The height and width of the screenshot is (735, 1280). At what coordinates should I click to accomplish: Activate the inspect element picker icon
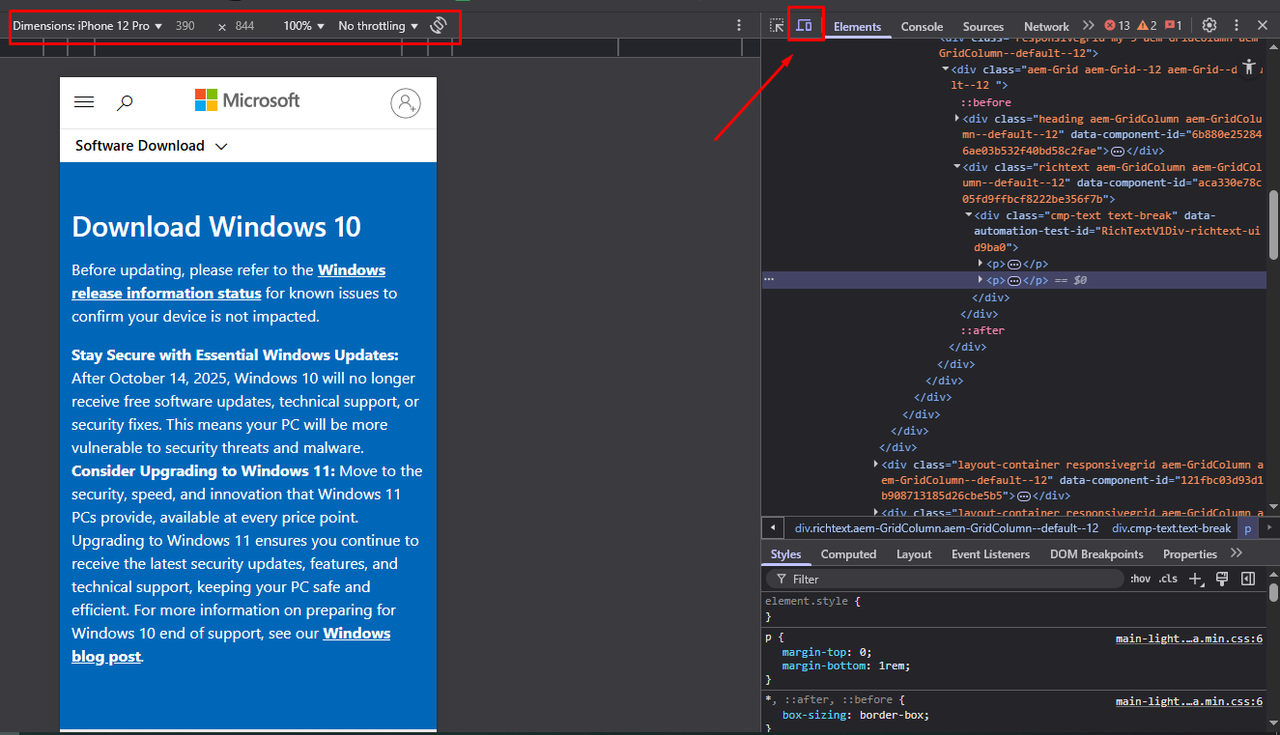pyautogui.click(x=776, y=26)
